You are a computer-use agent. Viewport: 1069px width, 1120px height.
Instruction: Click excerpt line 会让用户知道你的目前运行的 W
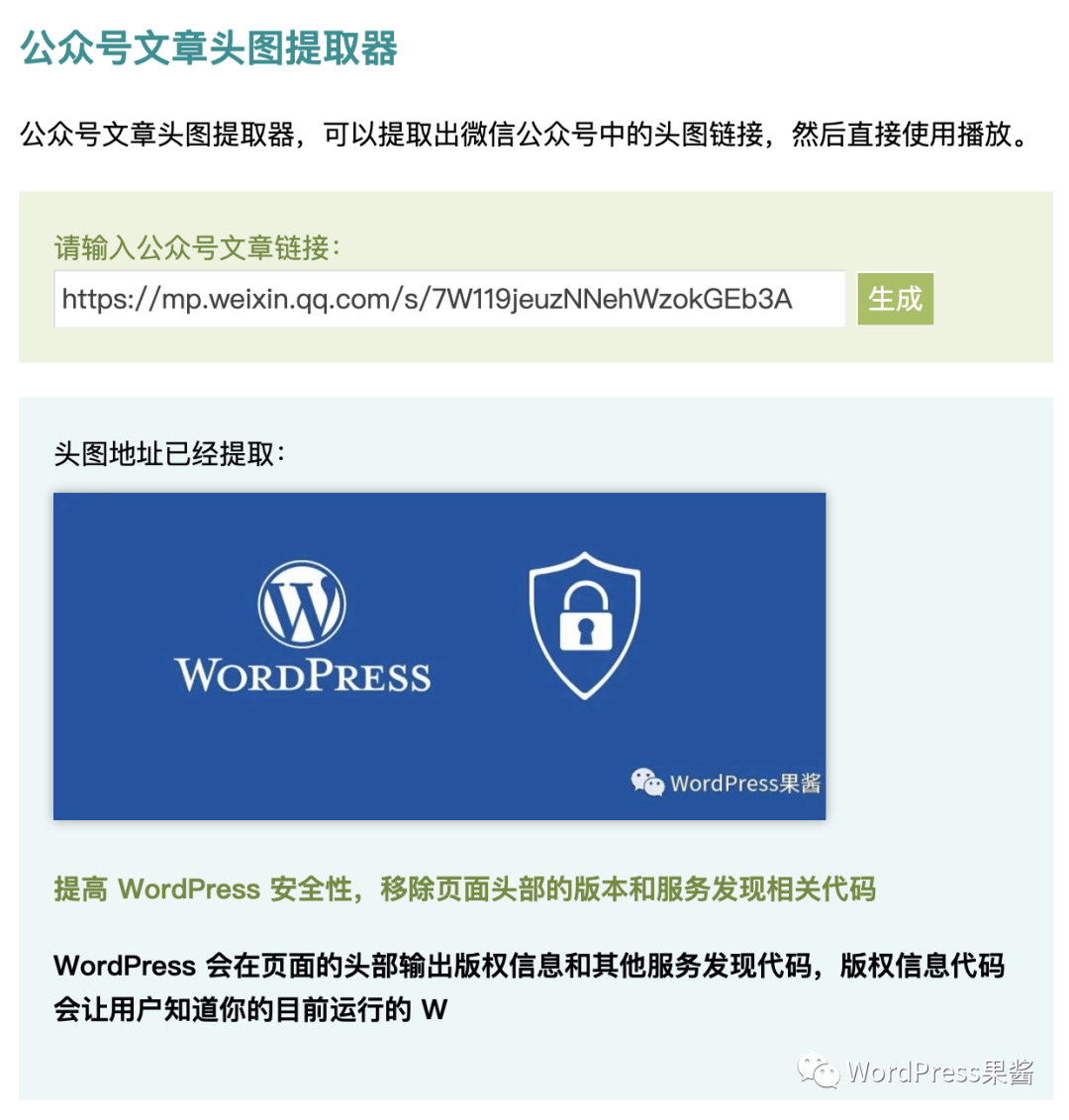(x=250, y=1010)
